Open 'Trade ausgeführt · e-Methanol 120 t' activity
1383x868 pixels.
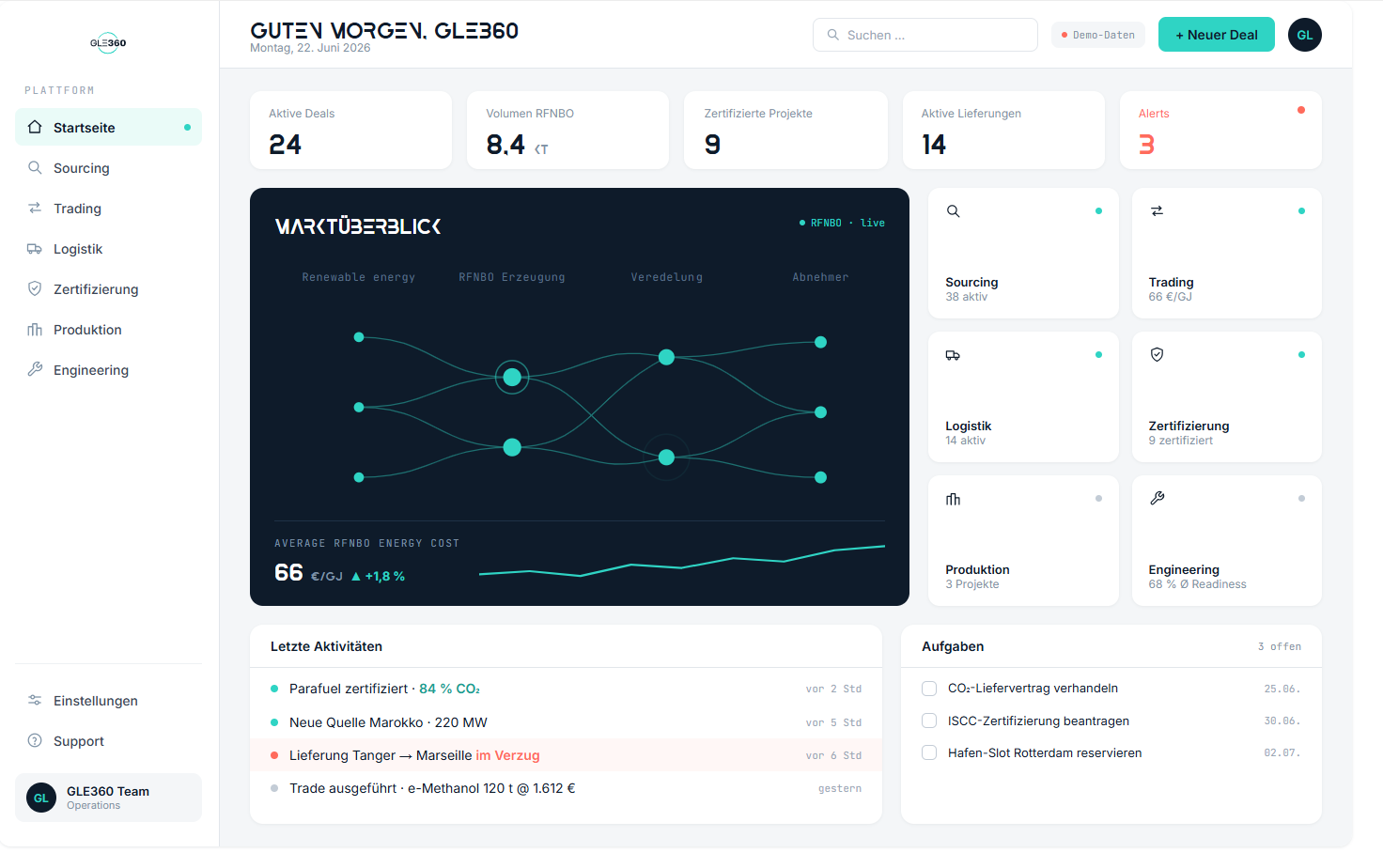566,788
